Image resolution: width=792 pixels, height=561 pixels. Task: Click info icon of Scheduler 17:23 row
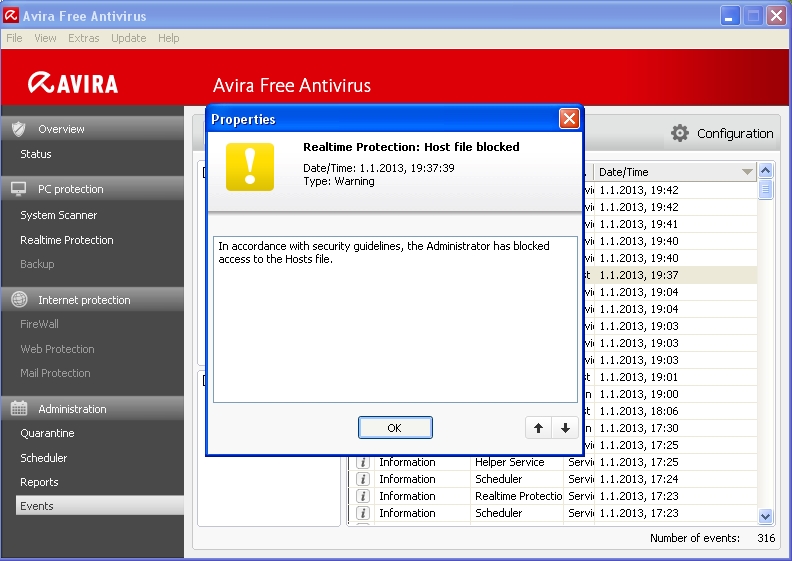click(x=363, y=513)
